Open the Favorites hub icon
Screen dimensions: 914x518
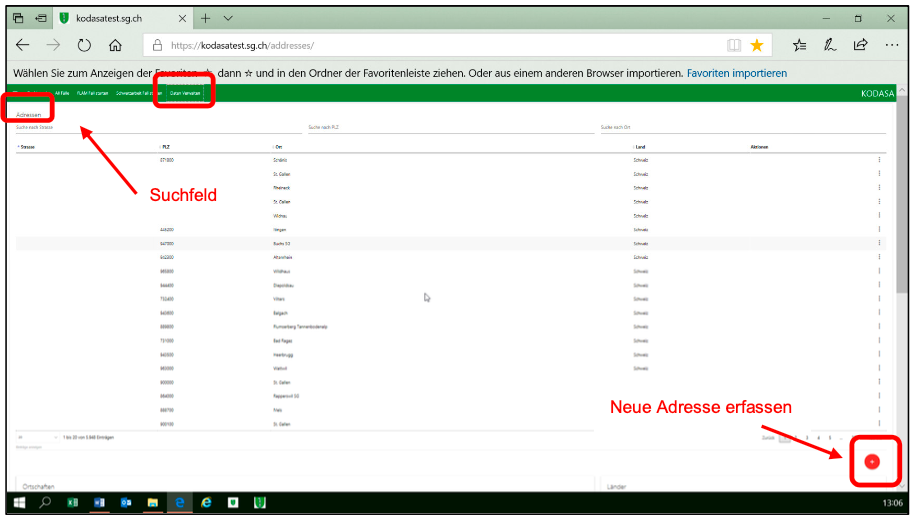pyautogui.click(x=800, y=45)
